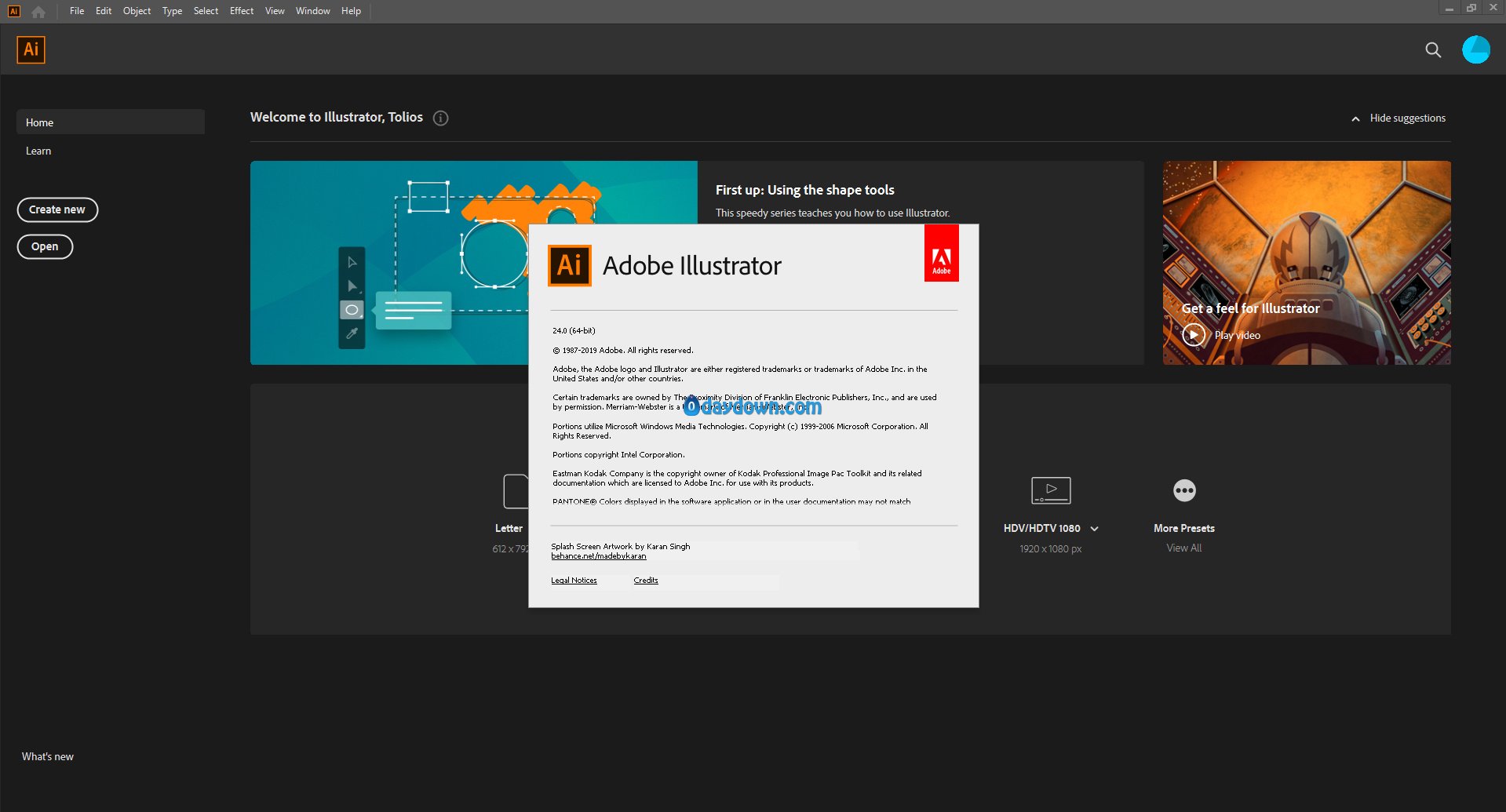This screenshot has width=1506, height=812.
Task: Open the Credits link in the About dialog
Action: (646, 581)
